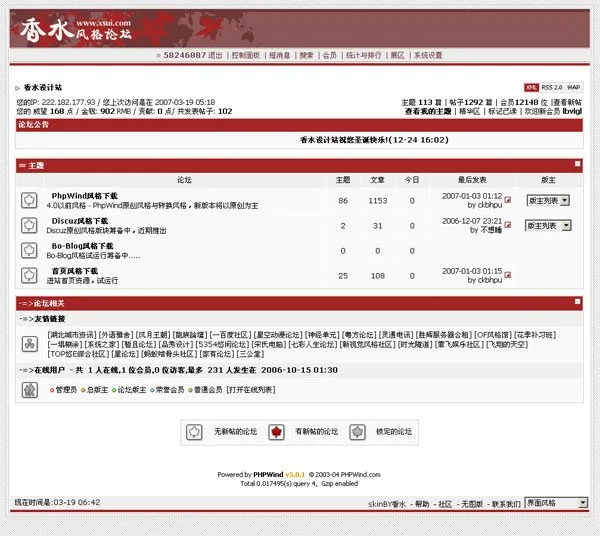
Task: Open the 界面风格 style selector dropdown
Action: pos(555,503)
